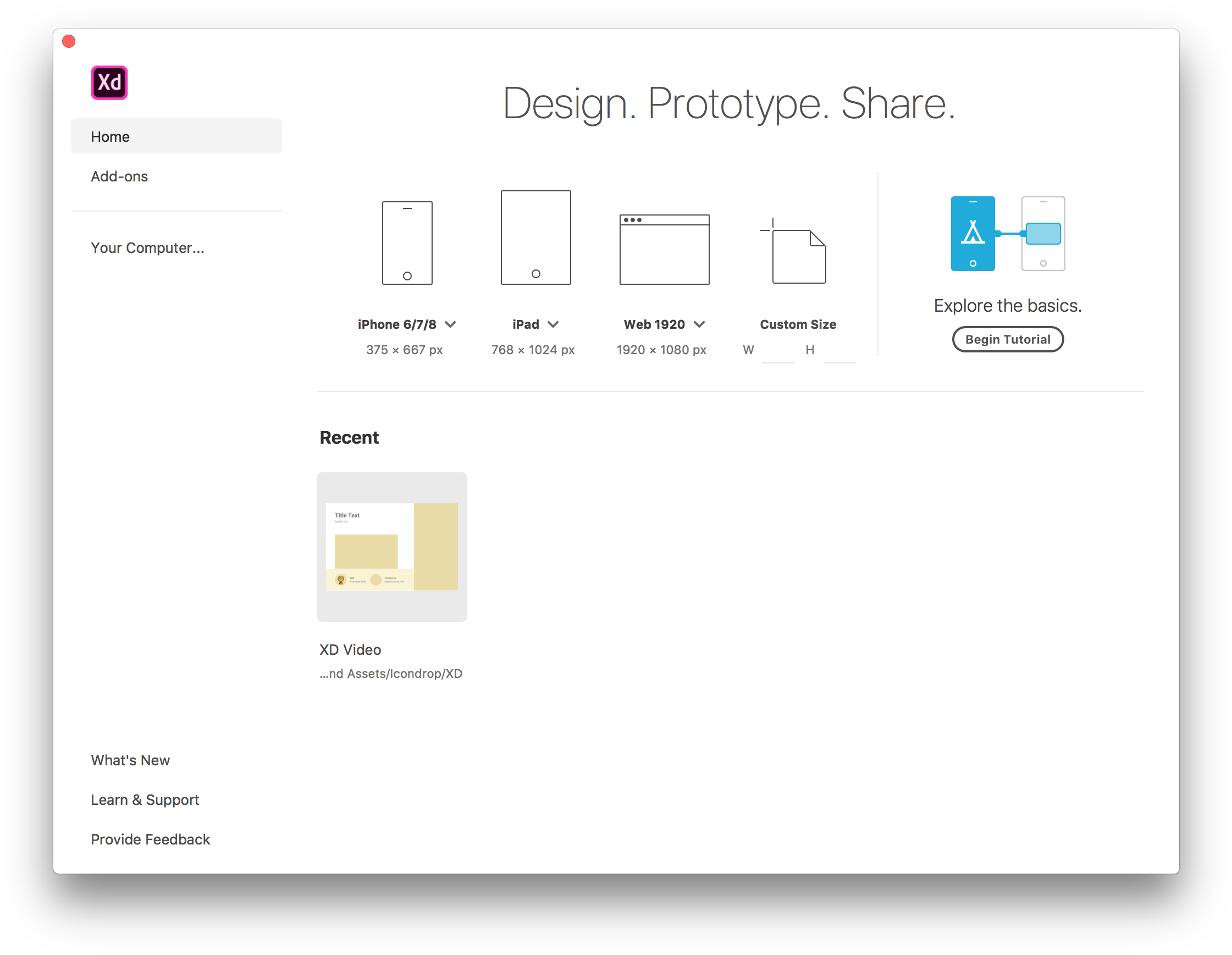Image resolution: width=1232 pixels, height=955 pixels.
Task: Click Provide Feedback
Action: 150,839
